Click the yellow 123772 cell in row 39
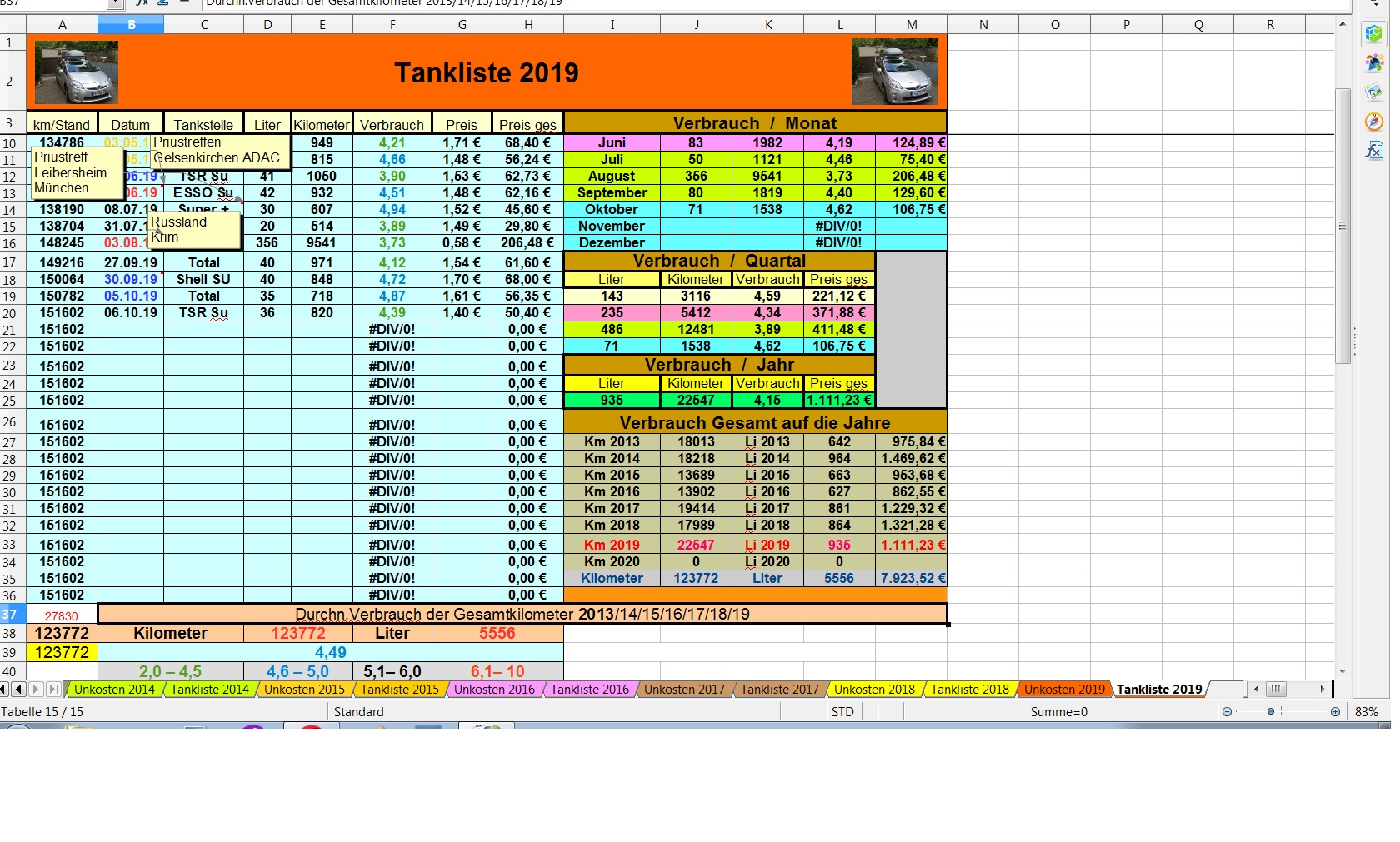 click(62, 652)
